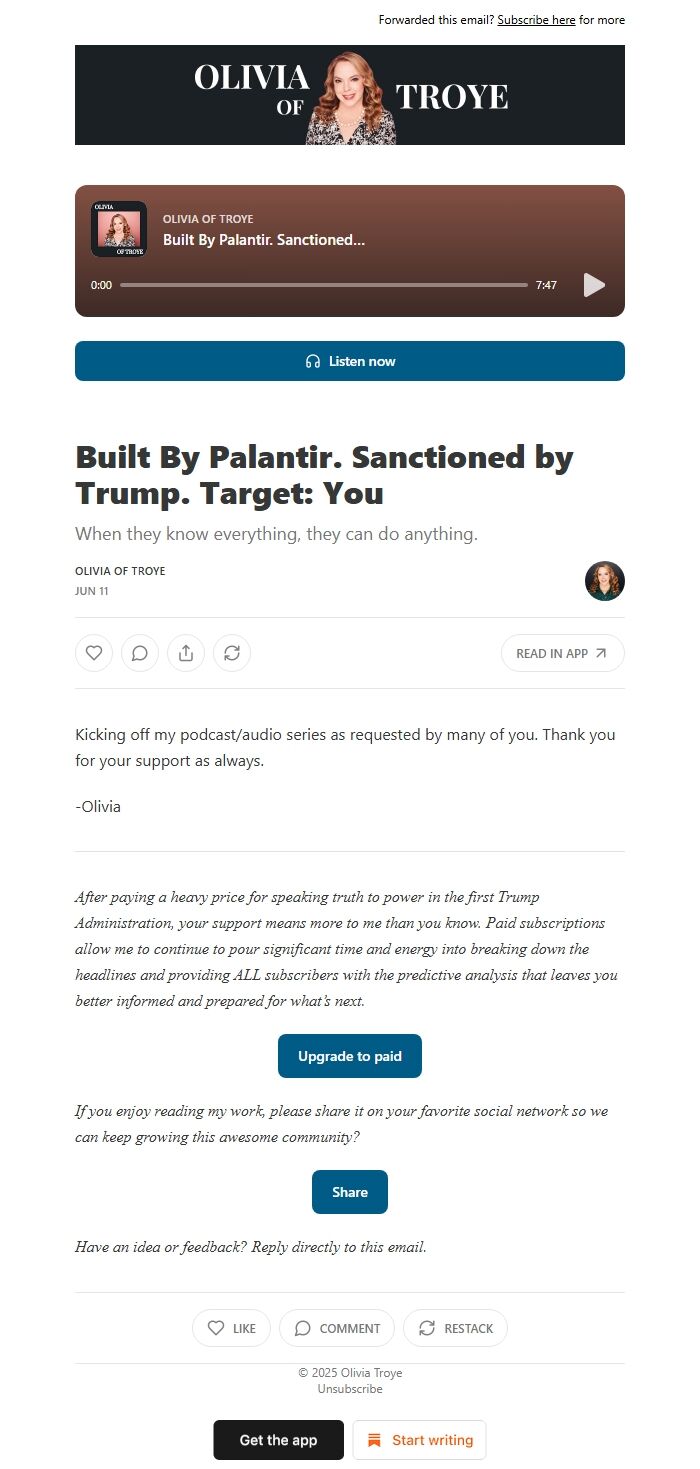The image size is (700, 1469).
Task: Open comments via the speech bubble icon
Action: point(139,653)
